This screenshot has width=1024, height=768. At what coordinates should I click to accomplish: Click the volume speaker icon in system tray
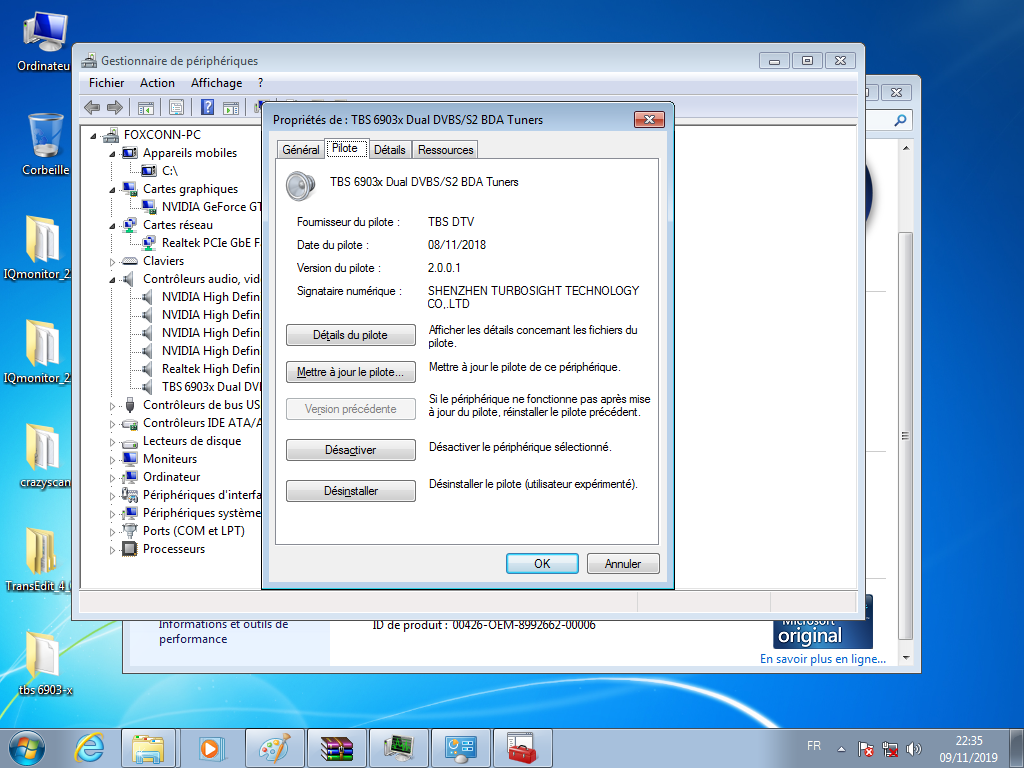point(913,748)
